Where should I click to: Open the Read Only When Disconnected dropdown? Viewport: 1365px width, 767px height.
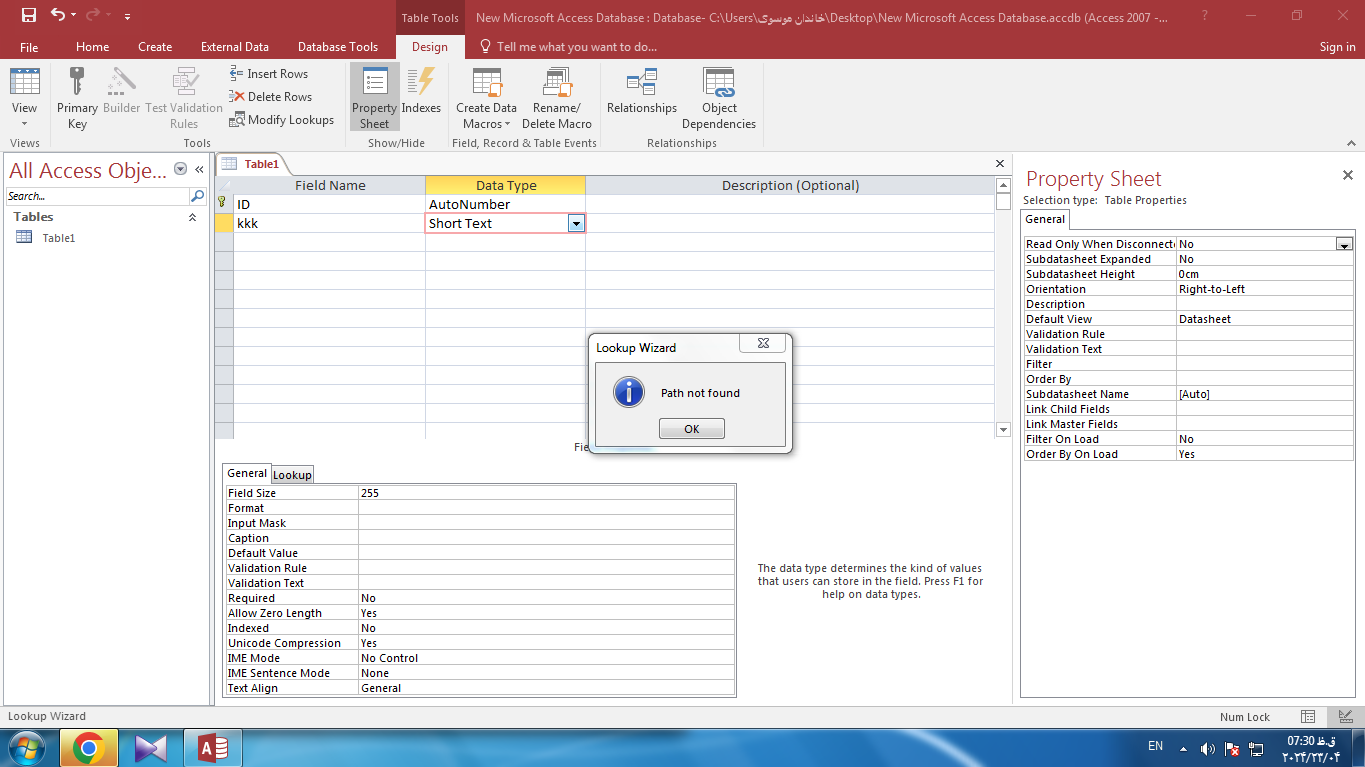[1344, 244]
